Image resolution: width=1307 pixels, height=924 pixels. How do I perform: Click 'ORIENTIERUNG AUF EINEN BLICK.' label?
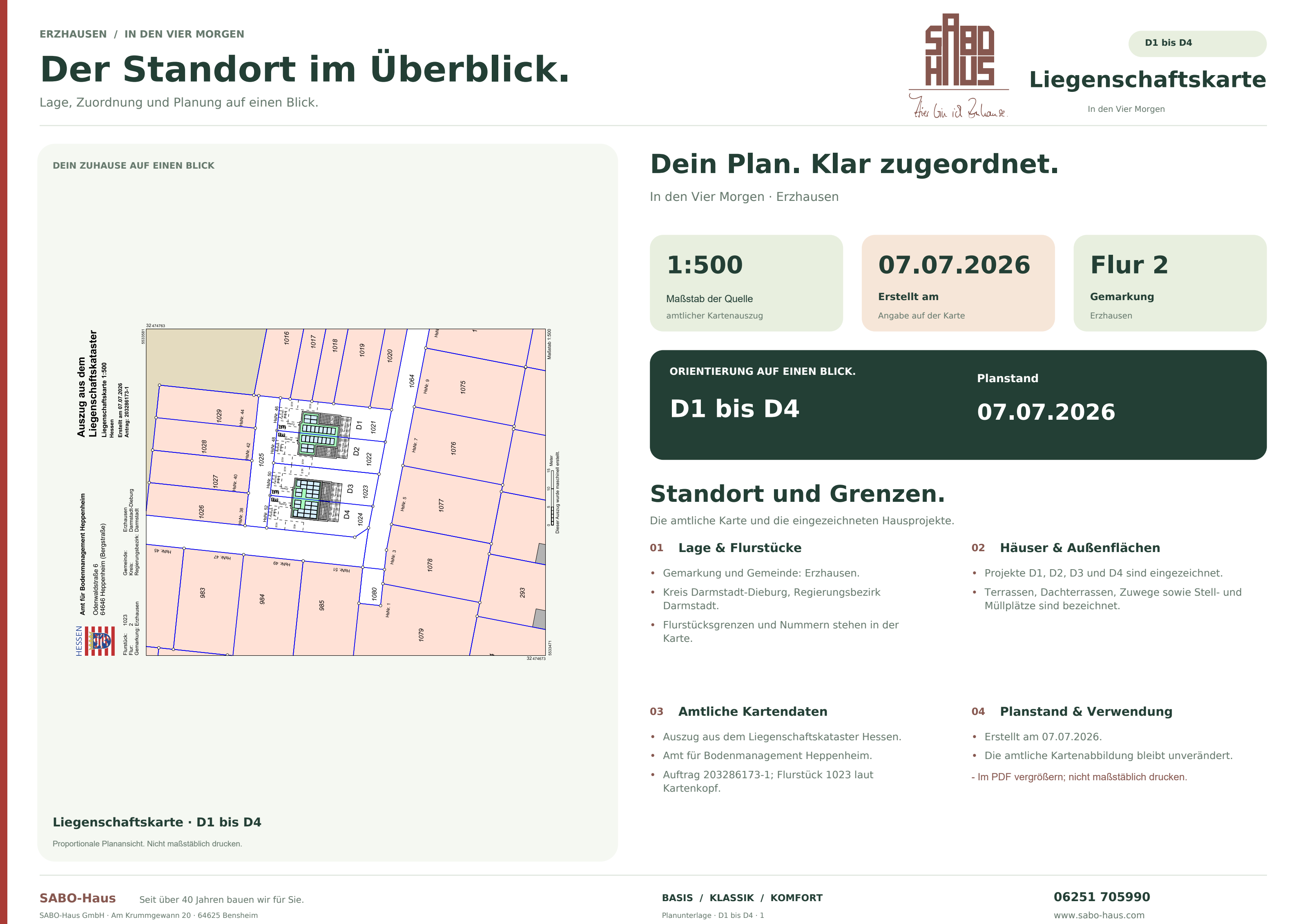click(x=762, y=371)
